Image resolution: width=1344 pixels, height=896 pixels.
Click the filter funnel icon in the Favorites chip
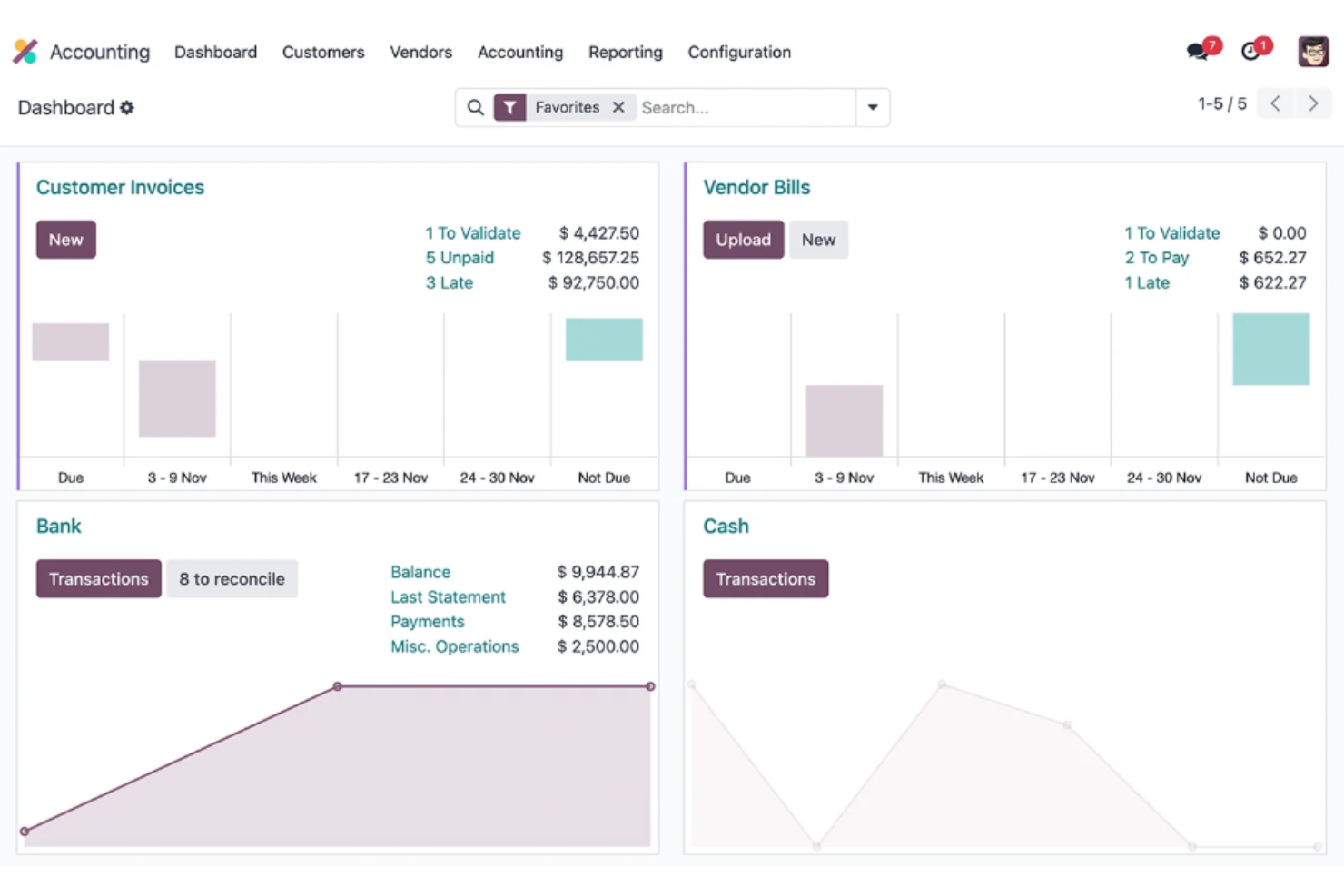coord(509,107)
